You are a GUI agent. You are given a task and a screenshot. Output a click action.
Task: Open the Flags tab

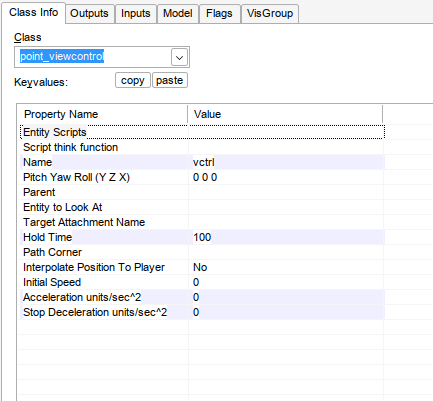[219, 14]
